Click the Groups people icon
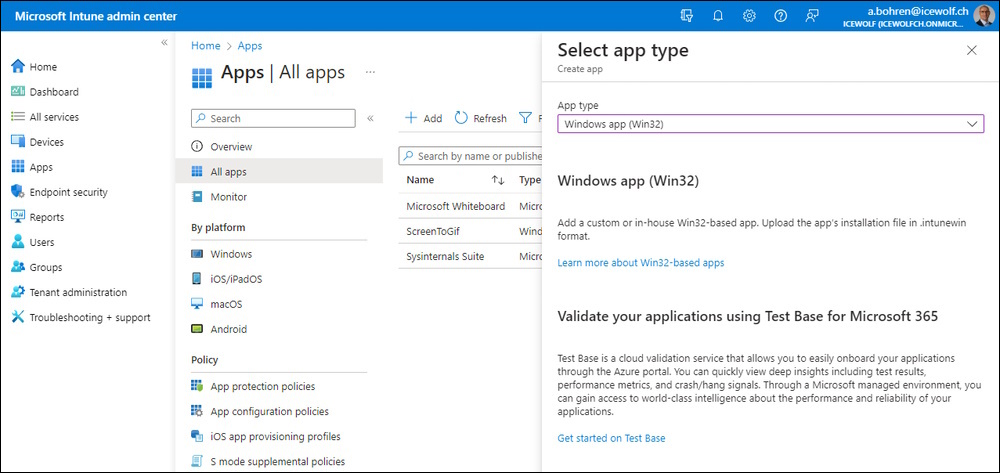The image size is (1000, 473). [x=18, y=267]
